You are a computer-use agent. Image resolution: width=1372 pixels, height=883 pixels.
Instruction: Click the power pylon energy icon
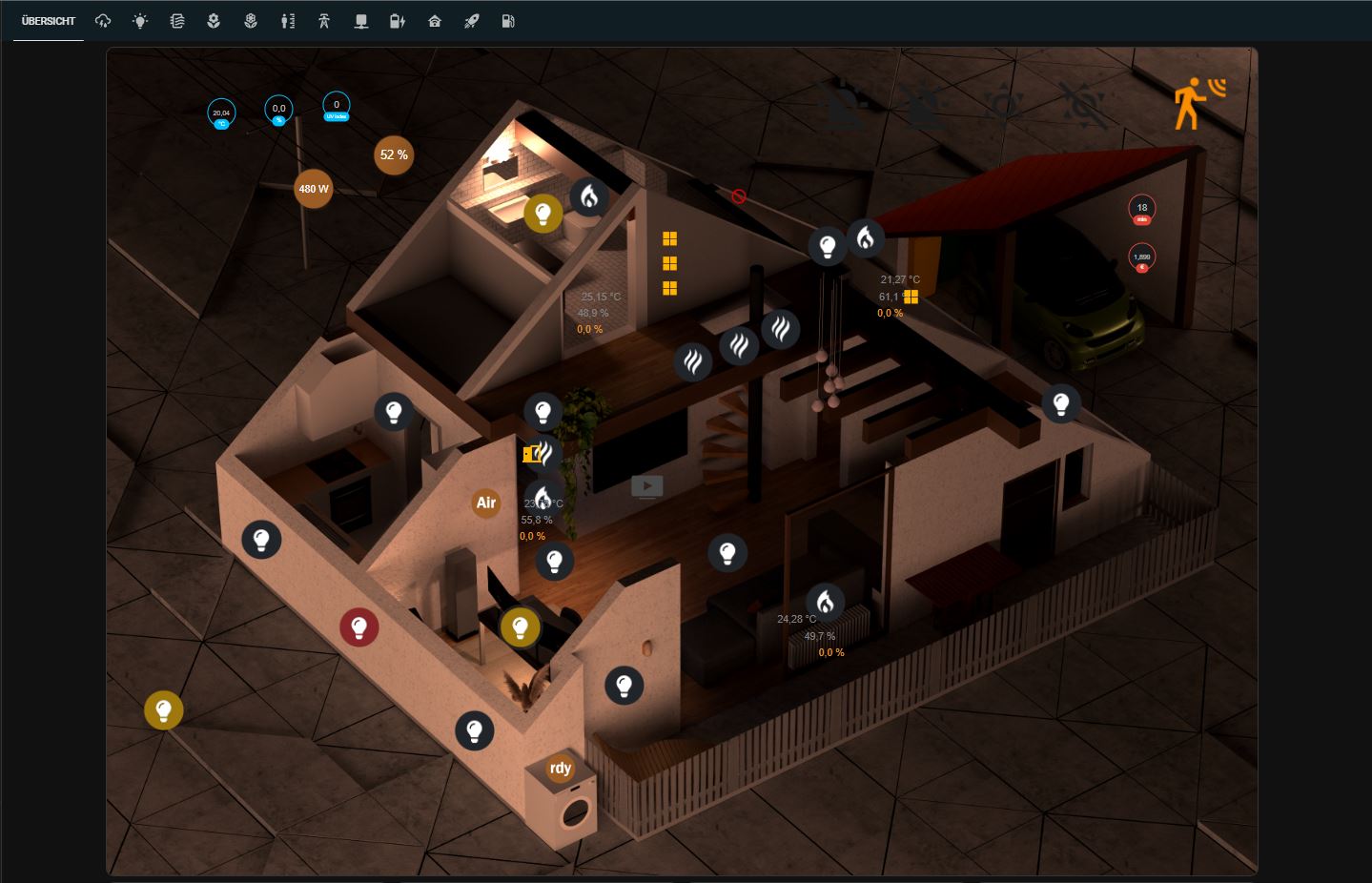coord(324,21)
